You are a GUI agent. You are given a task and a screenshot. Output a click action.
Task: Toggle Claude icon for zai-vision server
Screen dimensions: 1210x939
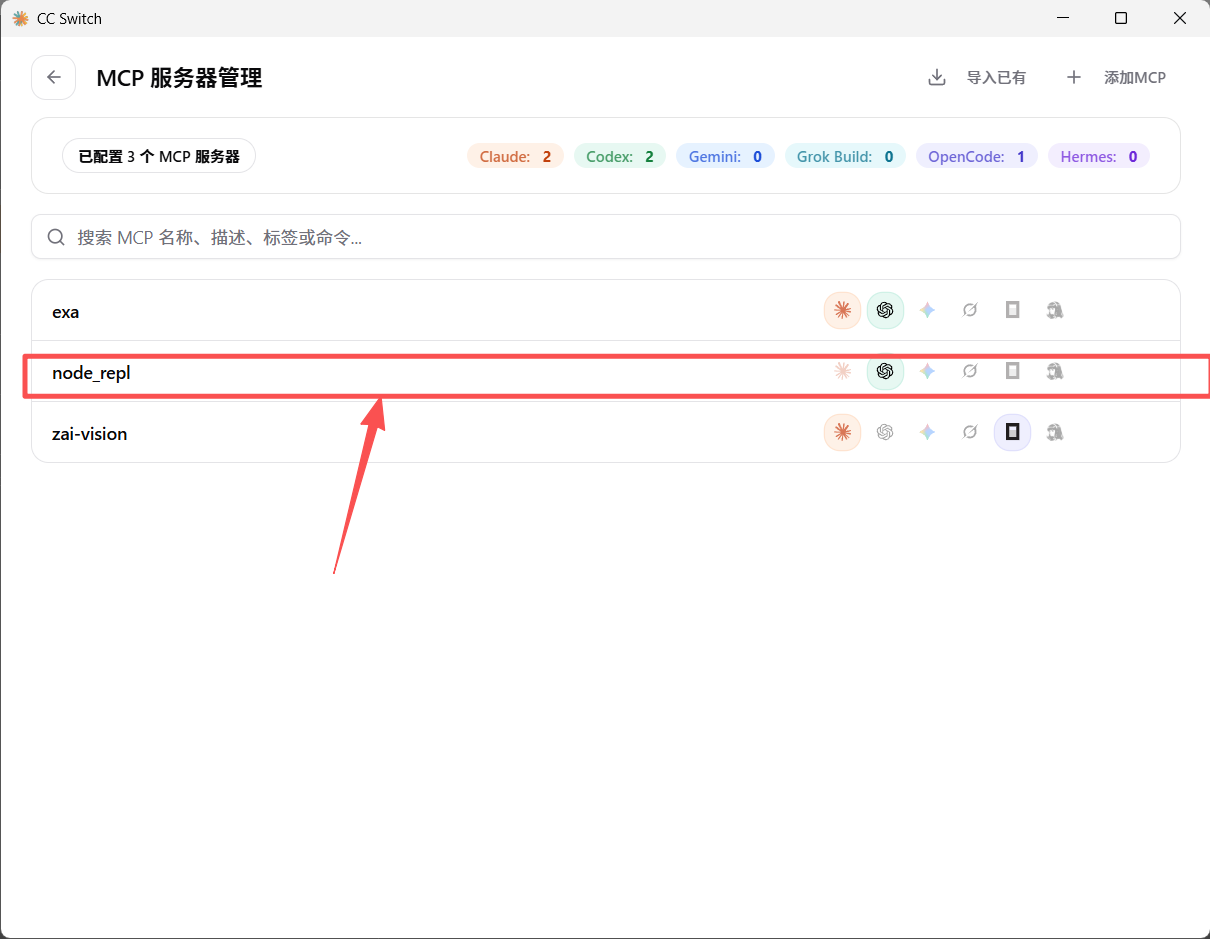coord(842,432)
